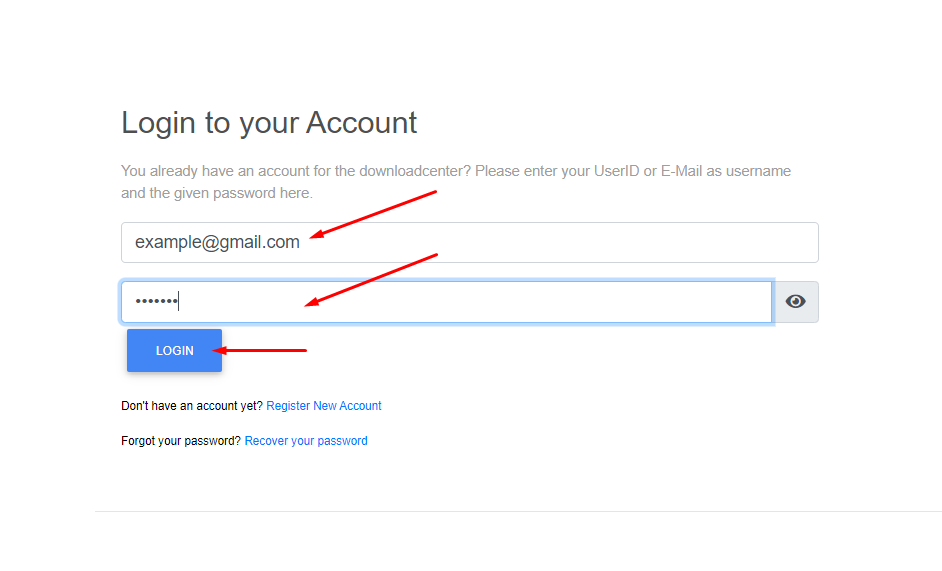Viewport: 942px width, 571px height.
Task: Click the red arrow pointing at email field
Action: point(373,215)
